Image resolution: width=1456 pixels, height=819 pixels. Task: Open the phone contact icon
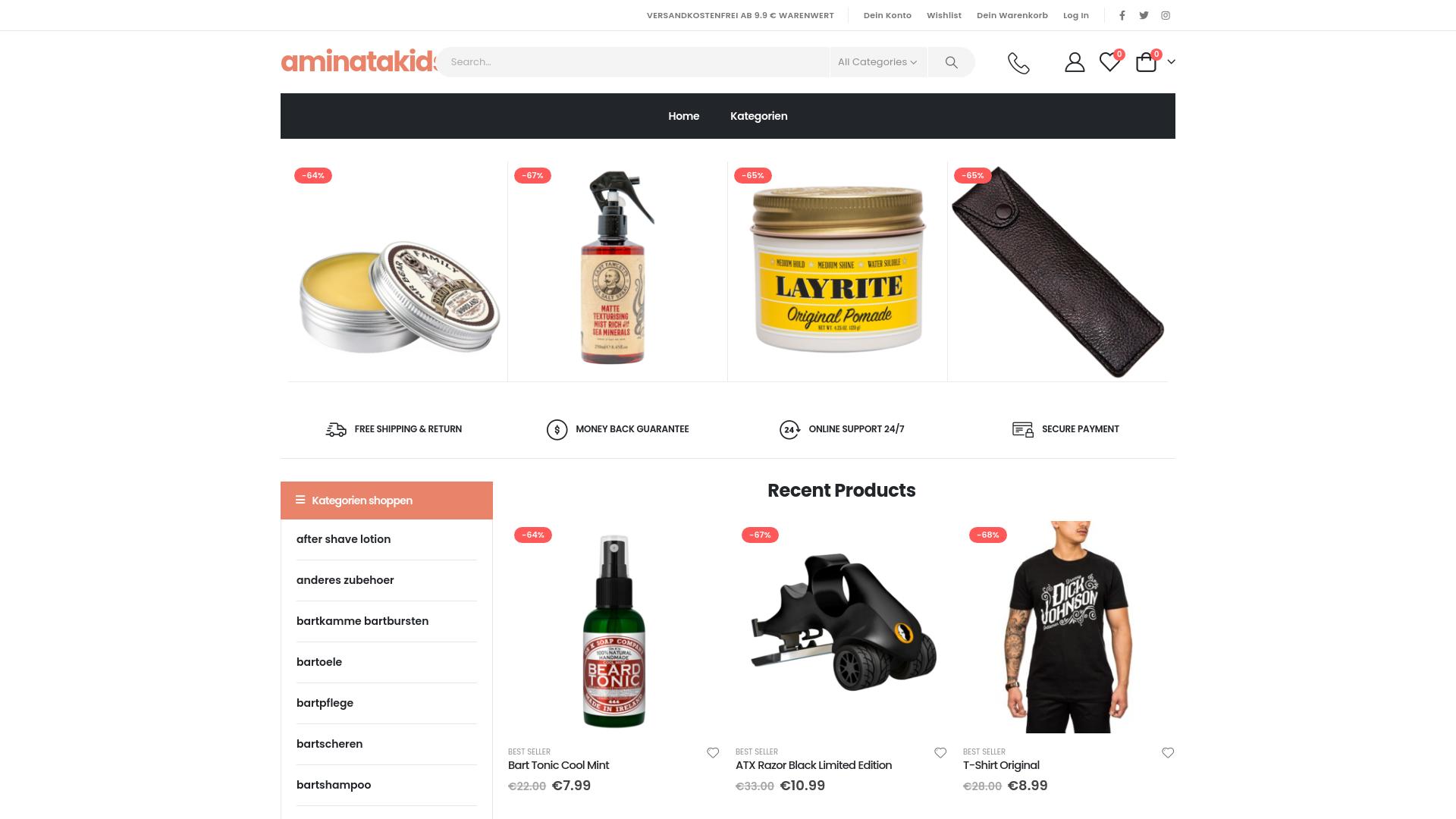point(1018,63)
